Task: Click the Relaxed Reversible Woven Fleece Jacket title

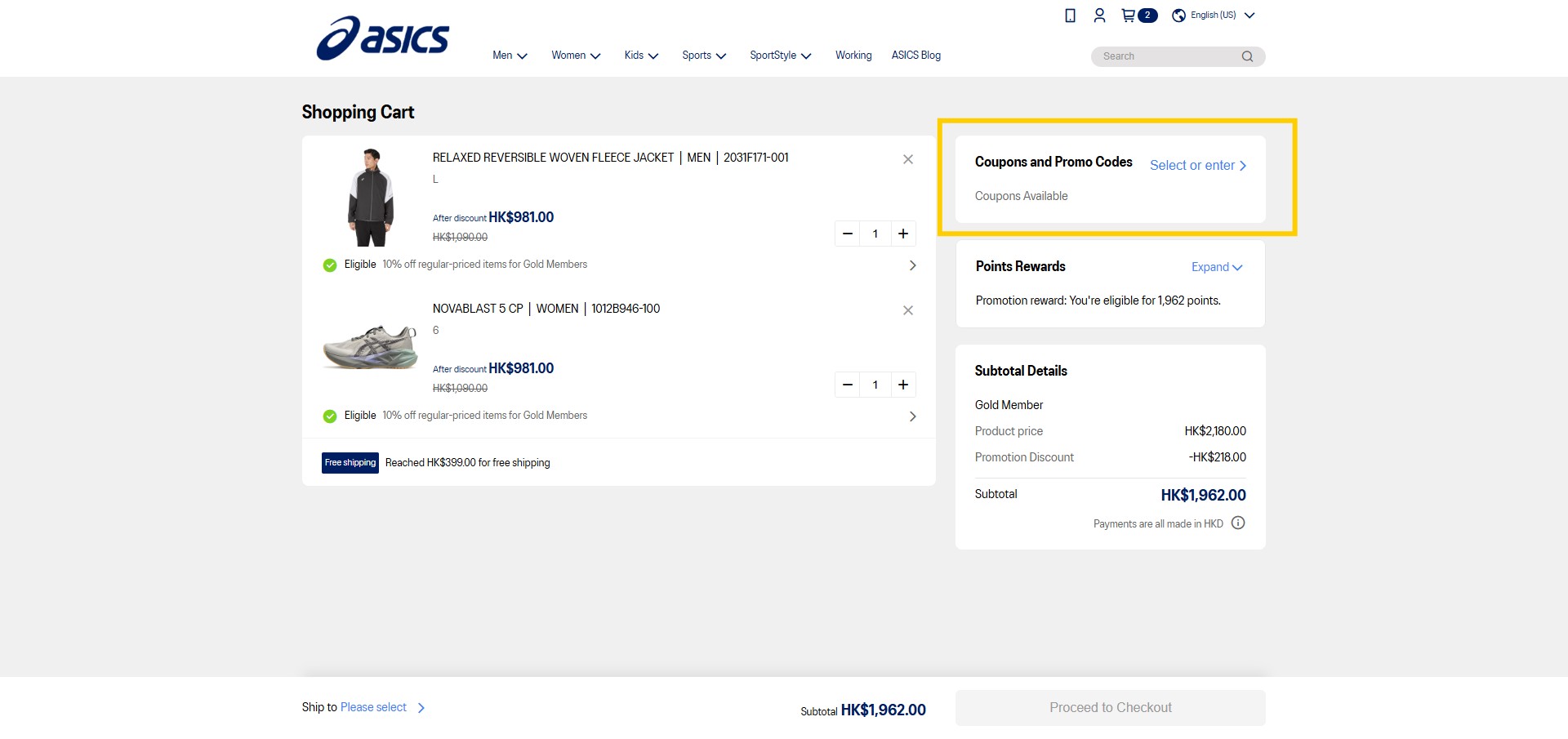Action: point(610,158)
